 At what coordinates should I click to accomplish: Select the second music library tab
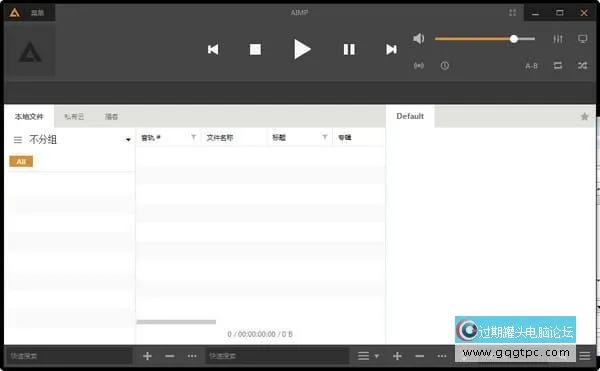74,117
